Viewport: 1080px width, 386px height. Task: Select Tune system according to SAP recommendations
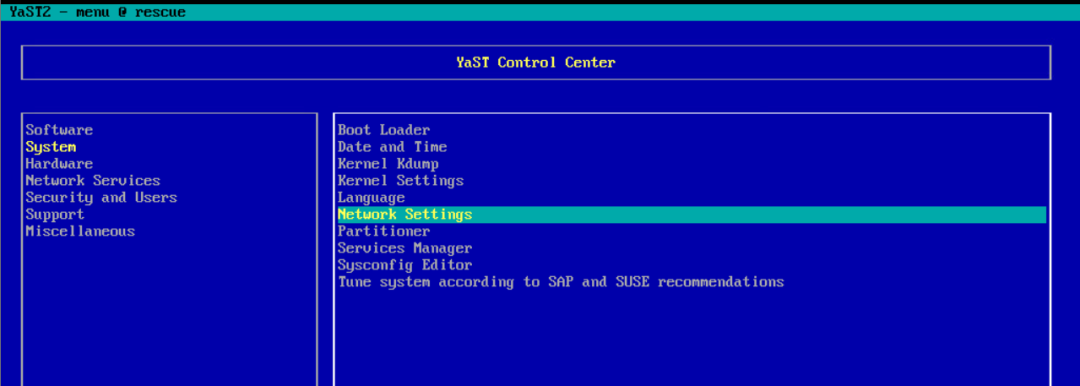pos(561,282)
